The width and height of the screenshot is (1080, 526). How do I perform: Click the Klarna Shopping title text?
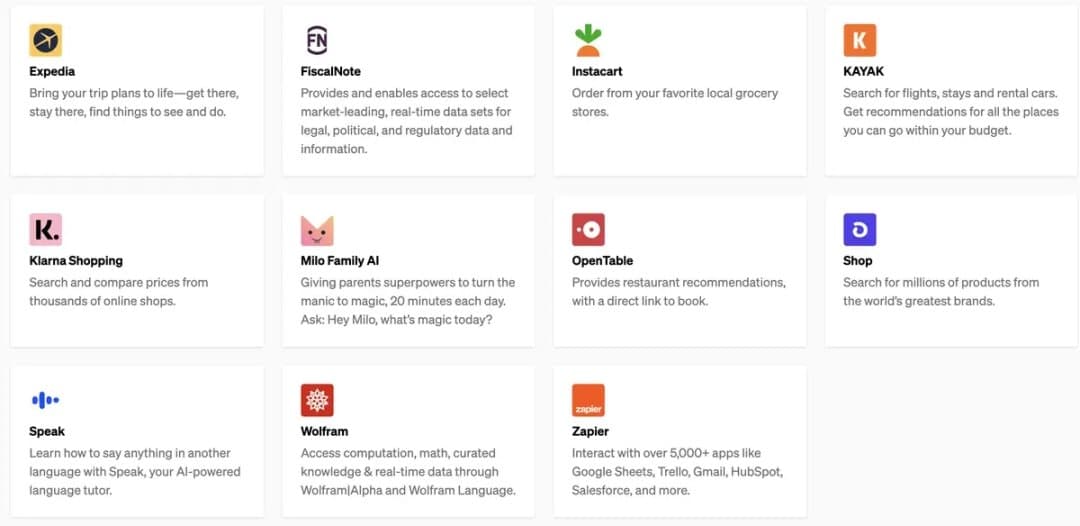[76, 261]
